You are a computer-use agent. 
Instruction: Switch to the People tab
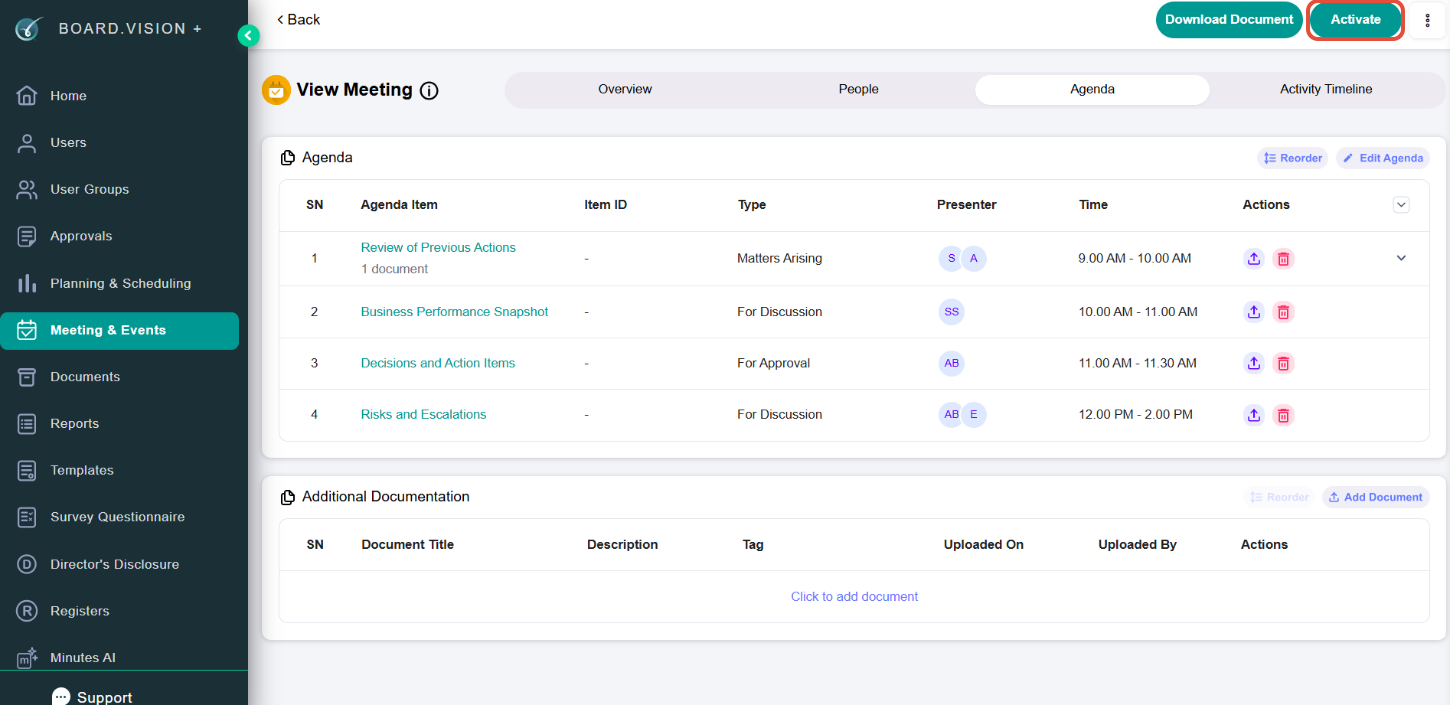pos(858,89)
